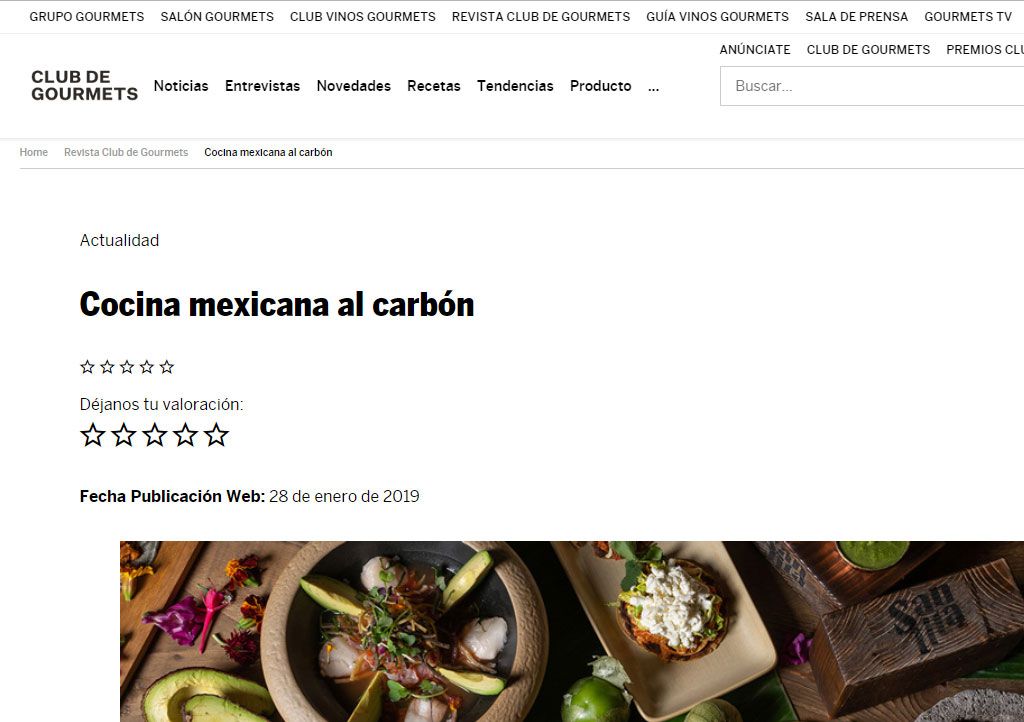This screenshot has height=722, width=1024.
Task: Open the Recetas section
Action: pos(434,86)
